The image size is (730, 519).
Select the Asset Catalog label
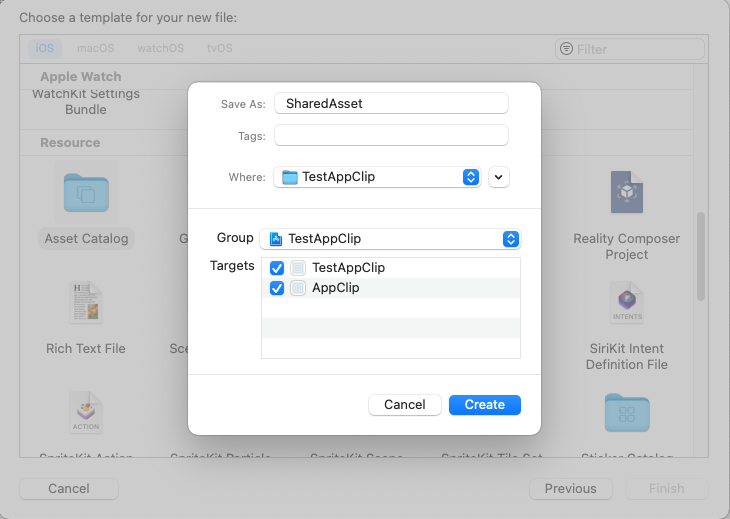click(x=86, y=239)
